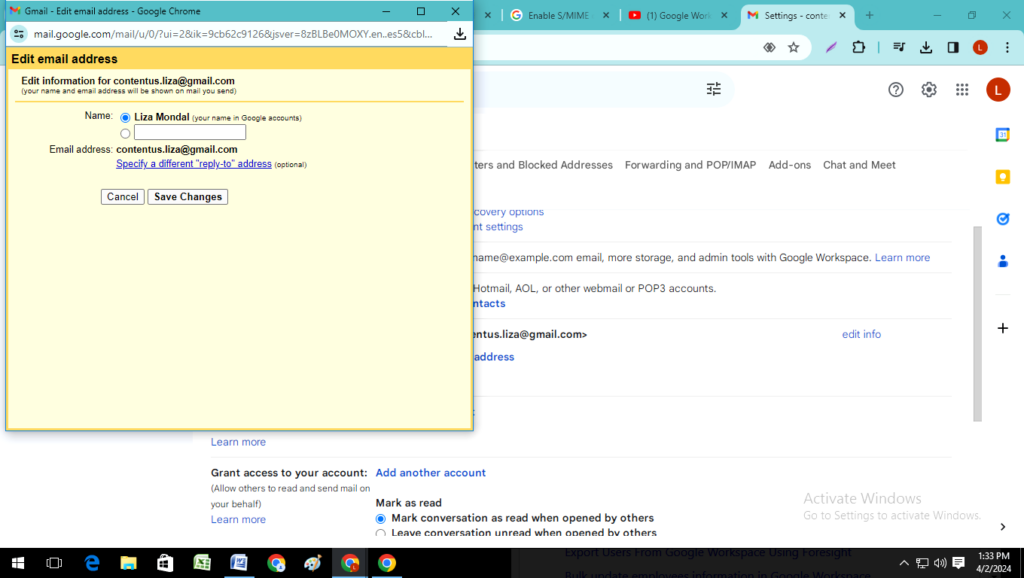Open Contacts from the side panel
The image size is (1024, 578).
pos(1002,261)
